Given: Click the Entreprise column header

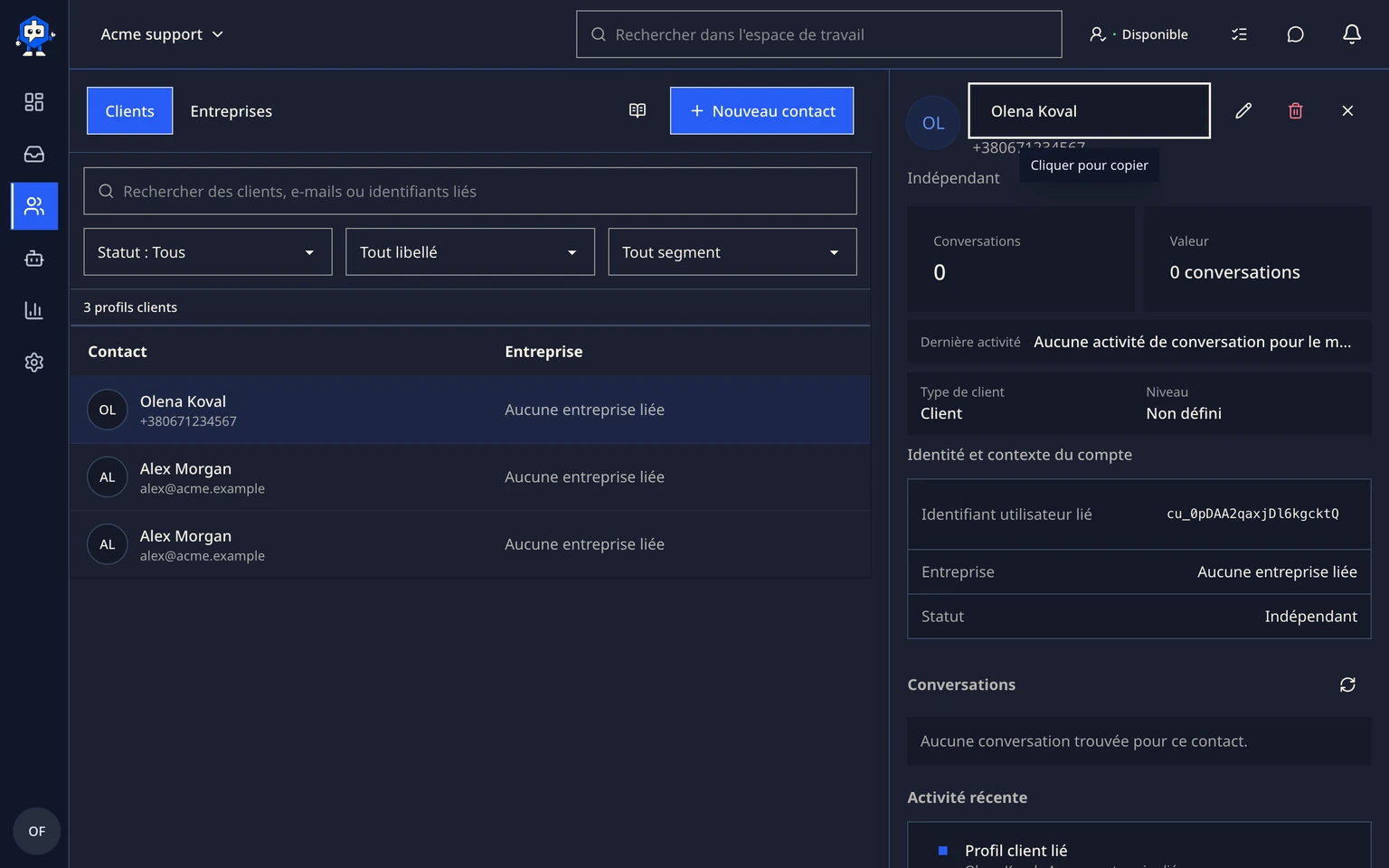Looking at the screenshot, I should click(543, 352).
